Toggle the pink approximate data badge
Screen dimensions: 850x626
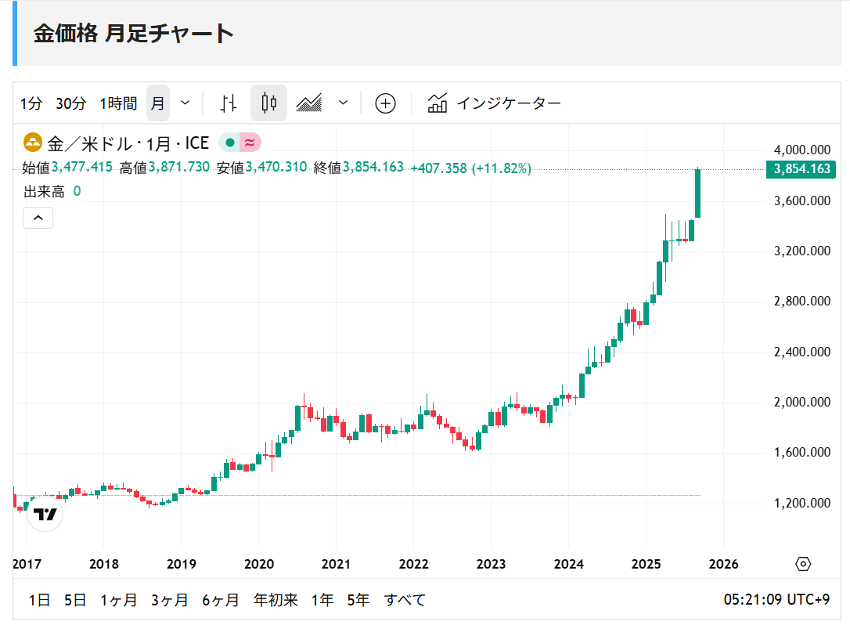pyautogui.click(x=250, y=143)
